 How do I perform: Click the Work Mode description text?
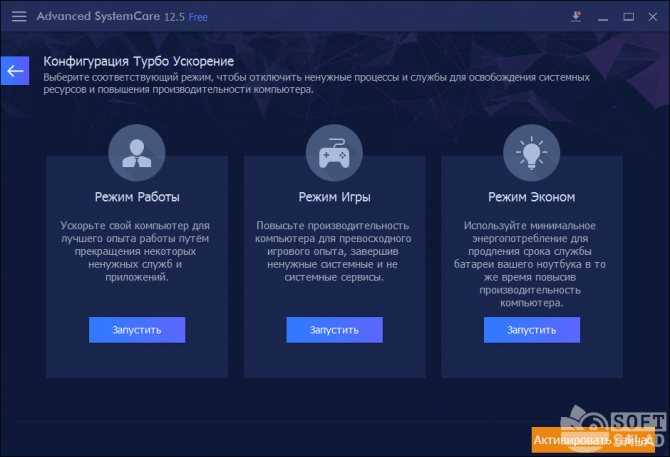point(135,251)
